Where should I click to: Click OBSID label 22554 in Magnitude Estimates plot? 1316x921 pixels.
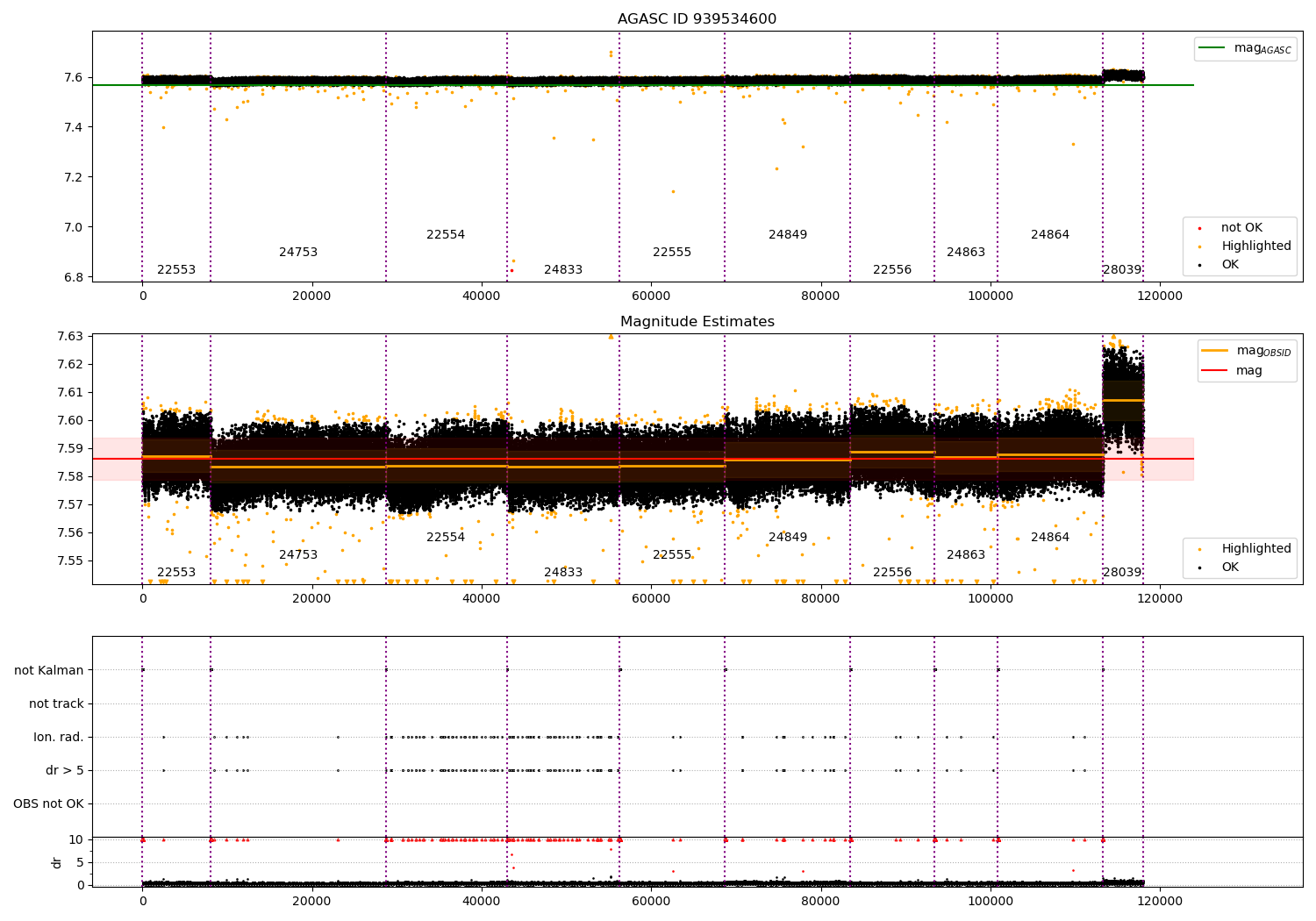[x=446, y=538]
